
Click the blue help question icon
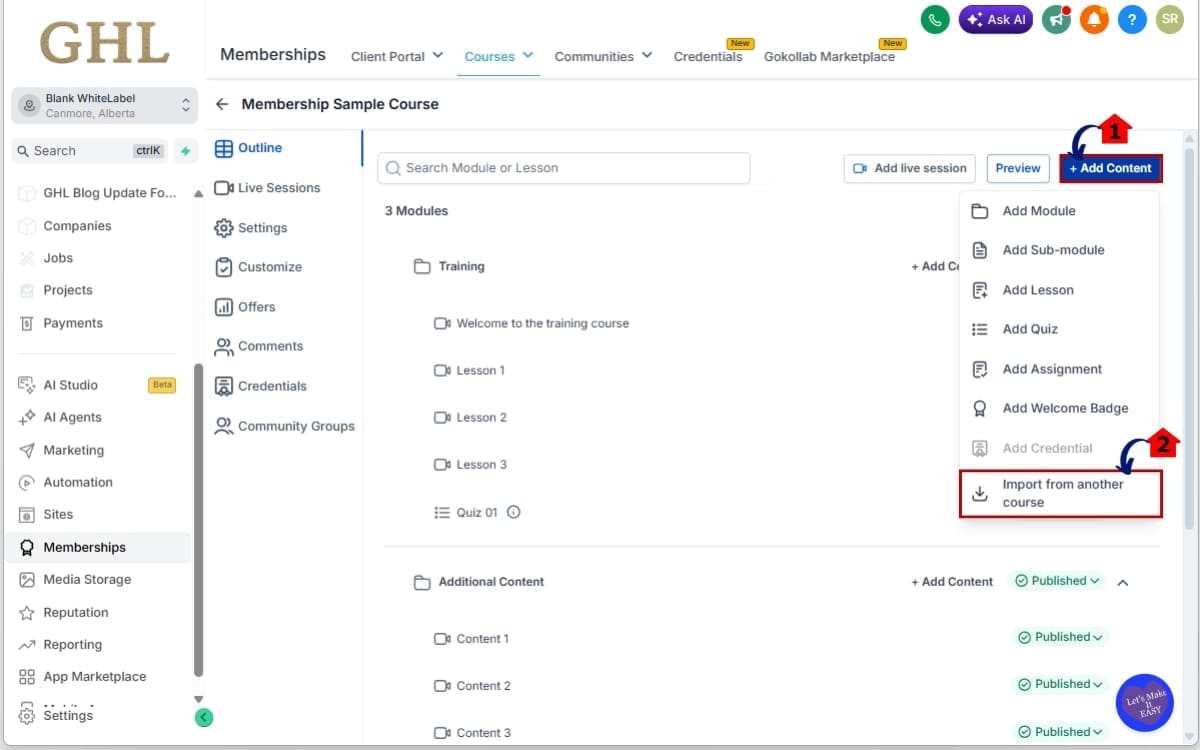(x=1132, y=19)
